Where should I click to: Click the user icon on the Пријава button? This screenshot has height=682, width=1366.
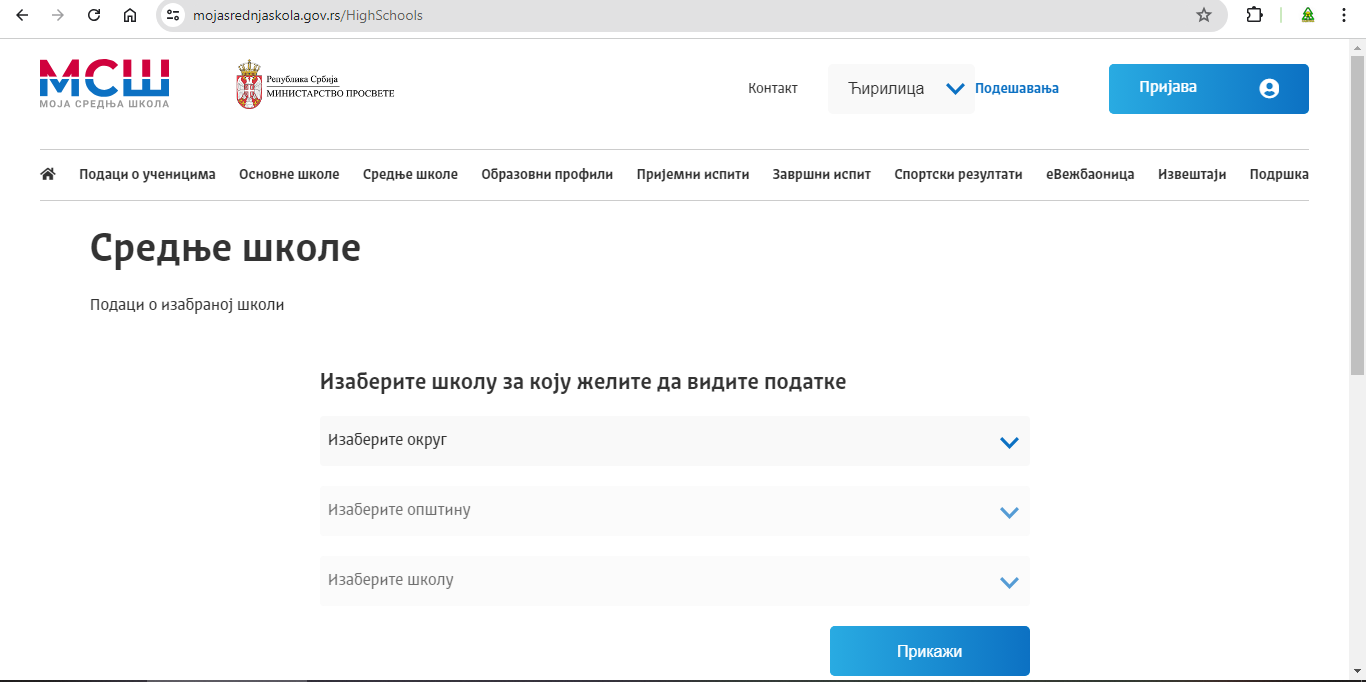1268,88
